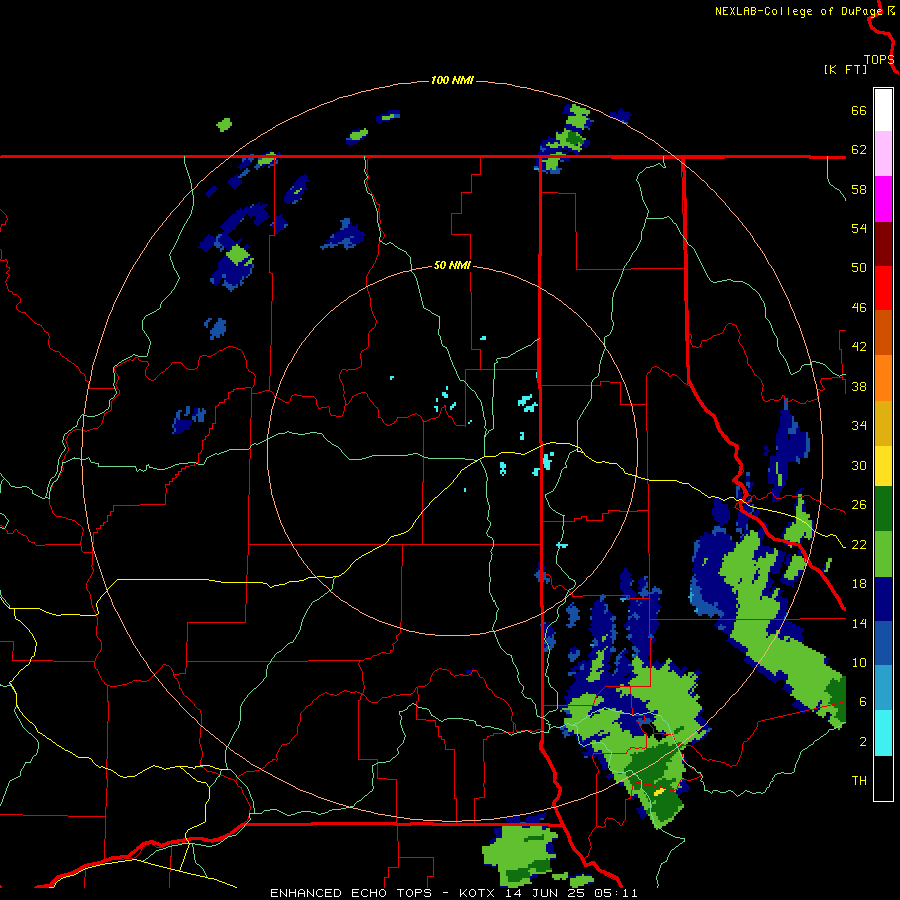900x900 pixels.
Task: Click the '30' scale value
Action: (859, 465)
